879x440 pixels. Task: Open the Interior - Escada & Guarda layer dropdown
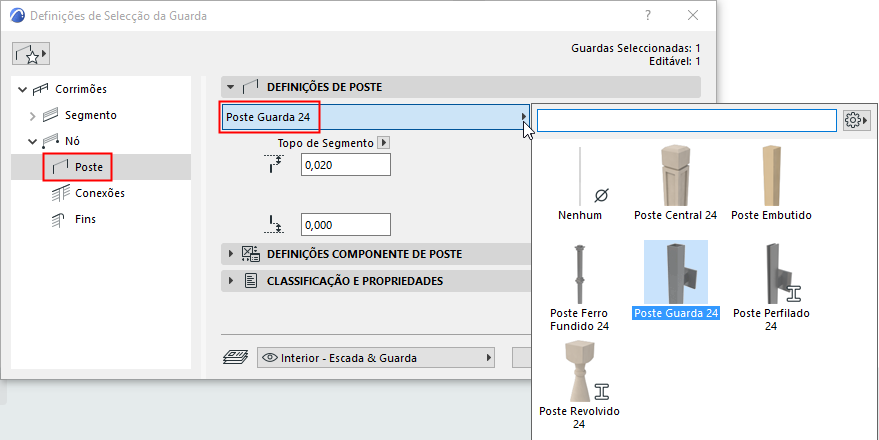(377, 357)
